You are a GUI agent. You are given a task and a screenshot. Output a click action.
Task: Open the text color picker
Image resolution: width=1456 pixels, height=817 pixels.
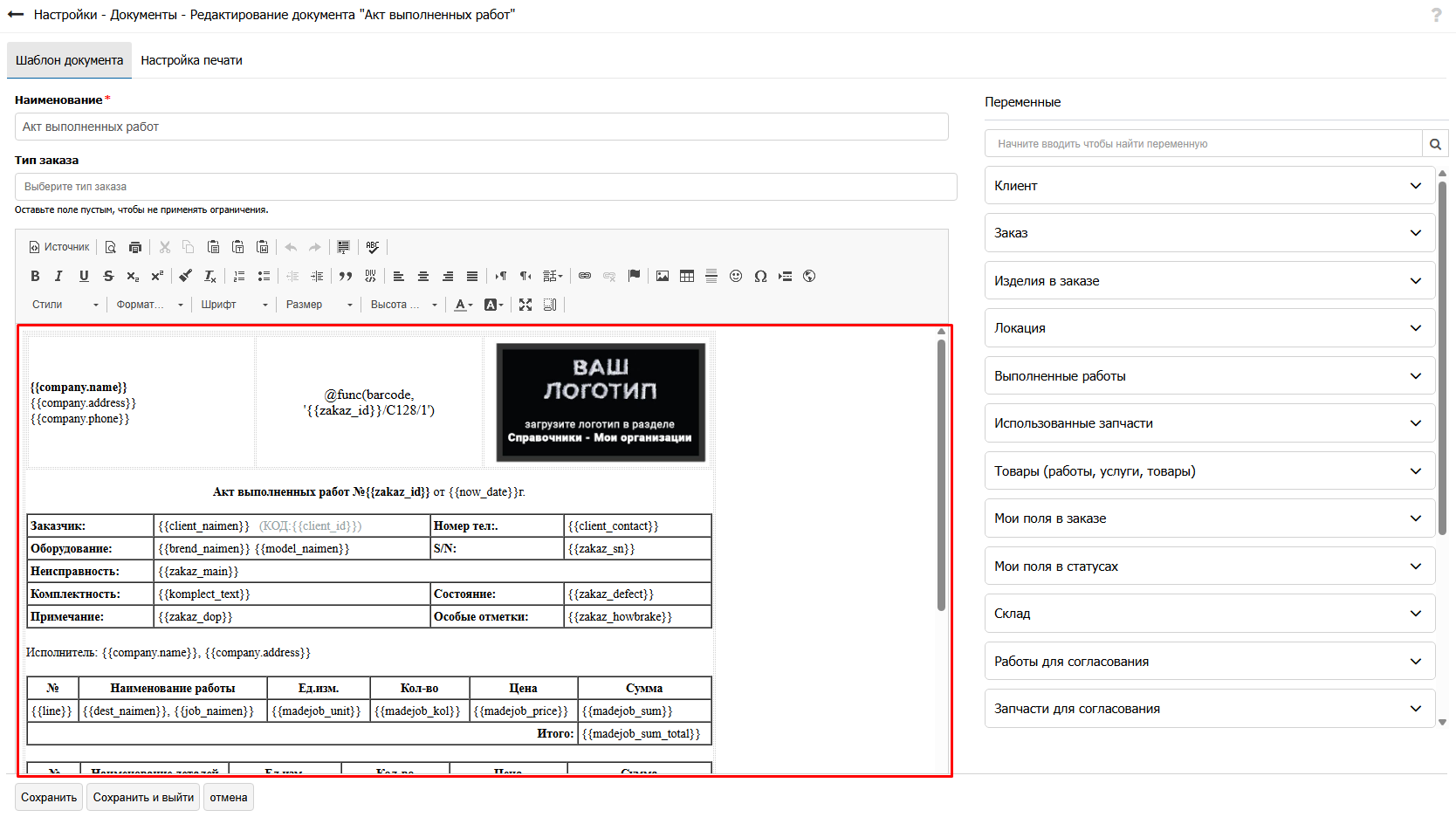point(464,305)
